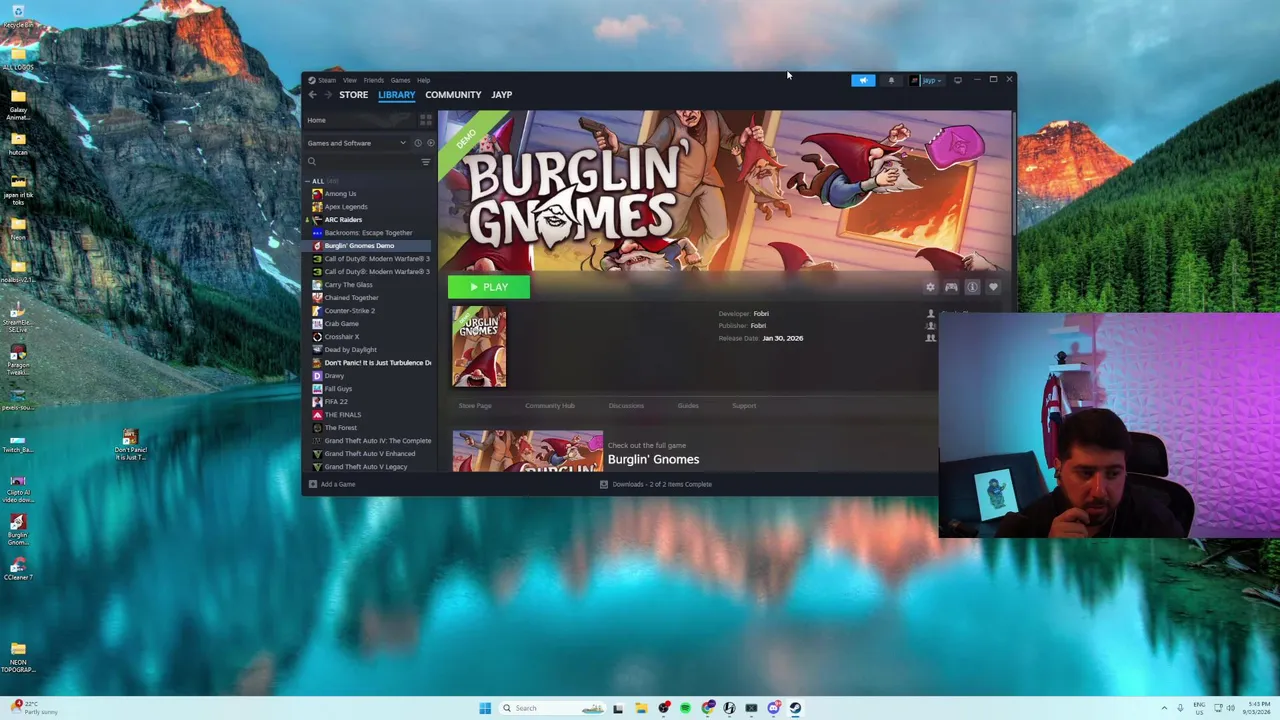Open the JAYP profile tab
The width and height of the screenshot is (1280, 720).
tap(502, 95)
